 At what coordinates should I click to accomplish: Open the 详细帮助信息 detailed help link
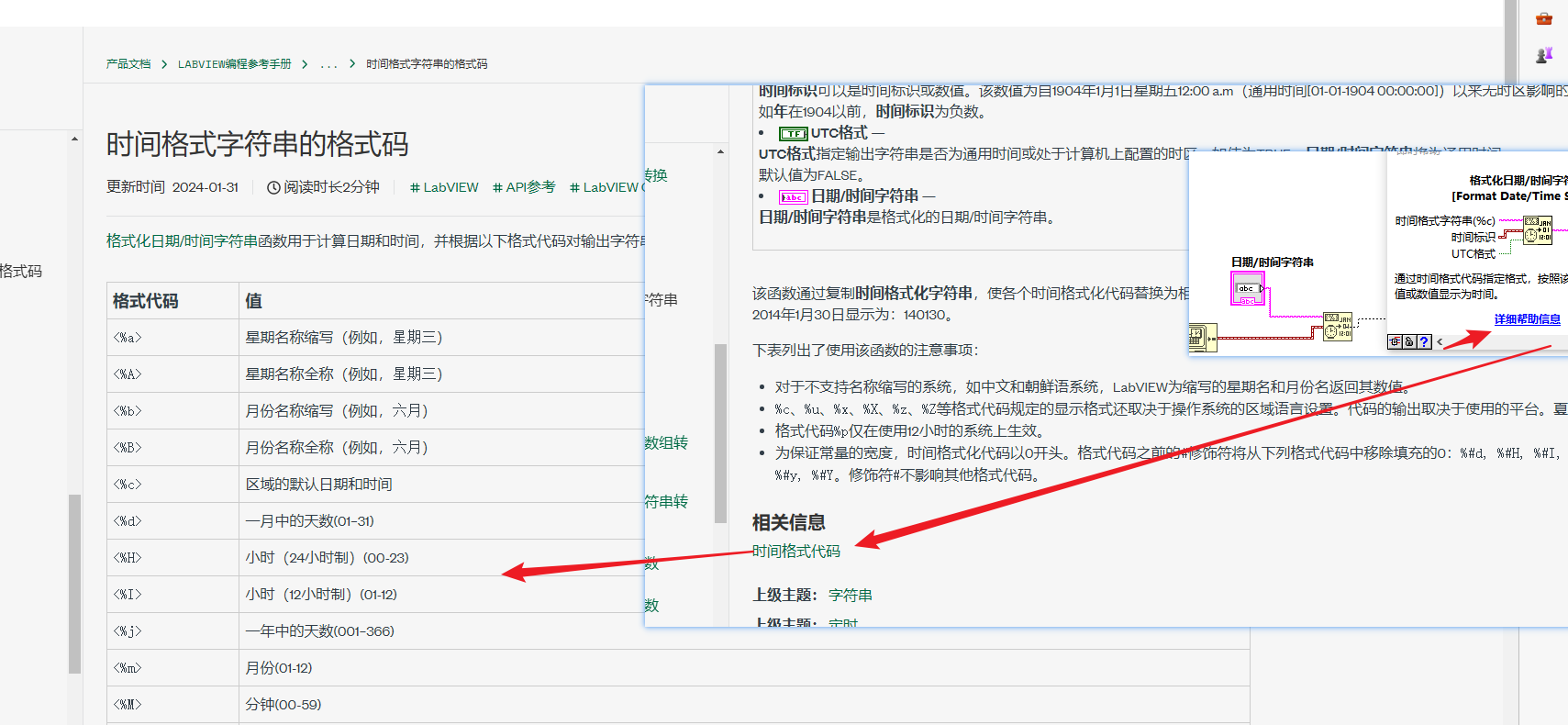click(x=1528, y=319)
